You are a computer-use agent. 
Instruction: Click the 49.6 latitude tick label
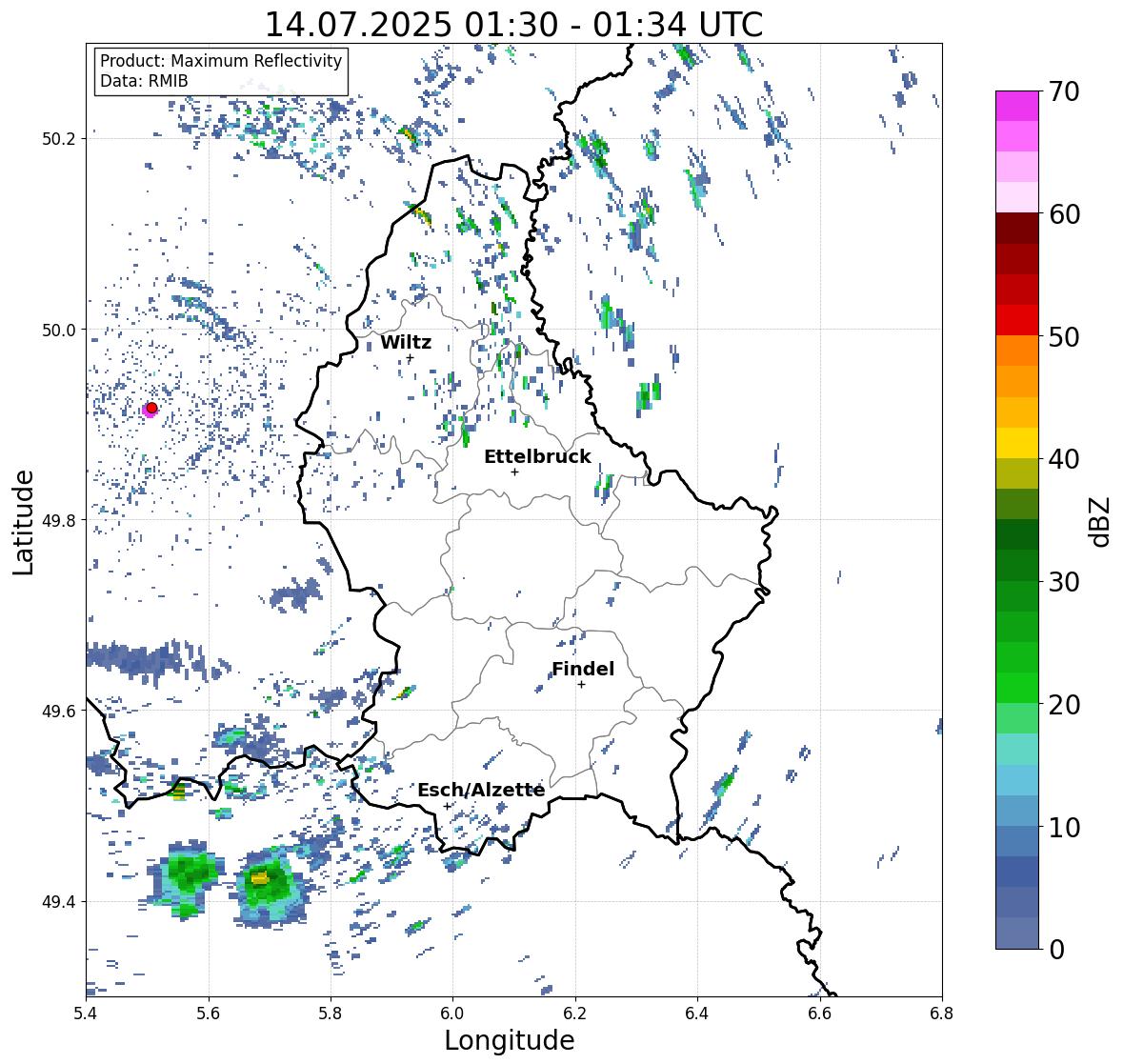click(60, 711)
